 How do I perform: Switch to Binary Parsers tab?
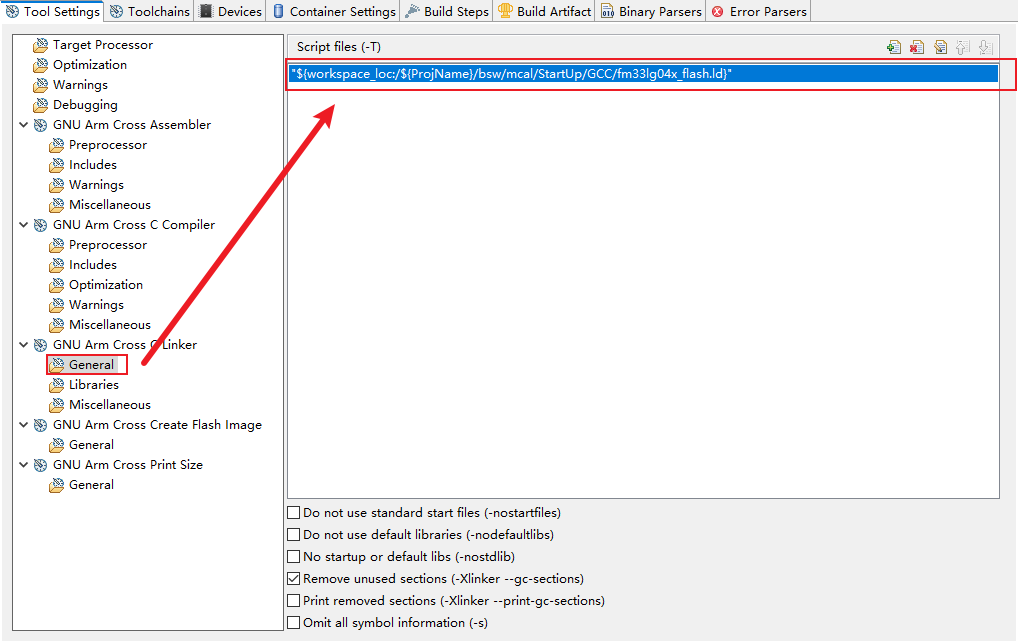(x=651, y=12)
